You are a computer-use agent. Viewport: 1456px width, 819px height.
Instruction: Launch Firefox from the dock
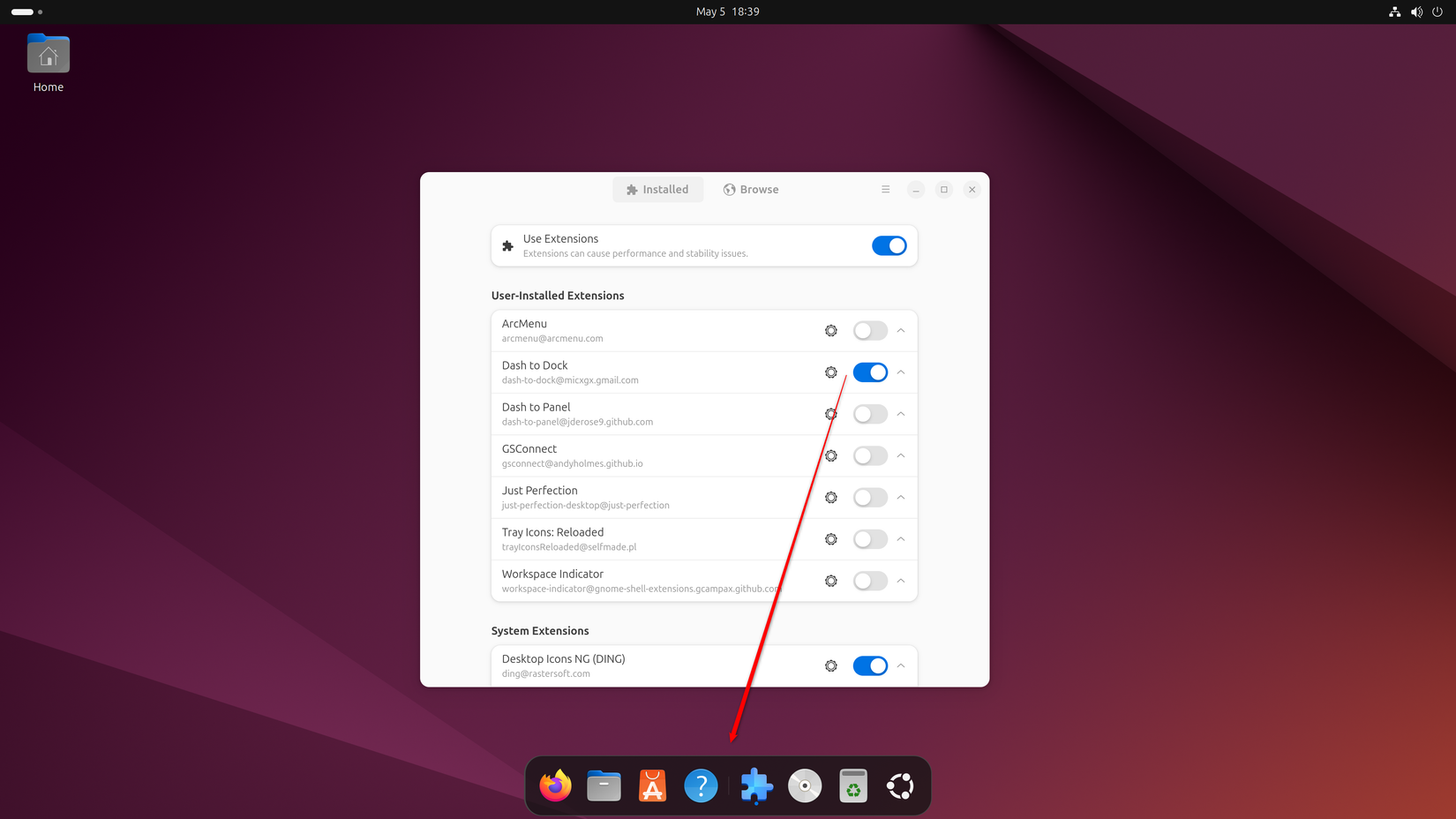tap(555, 785)
